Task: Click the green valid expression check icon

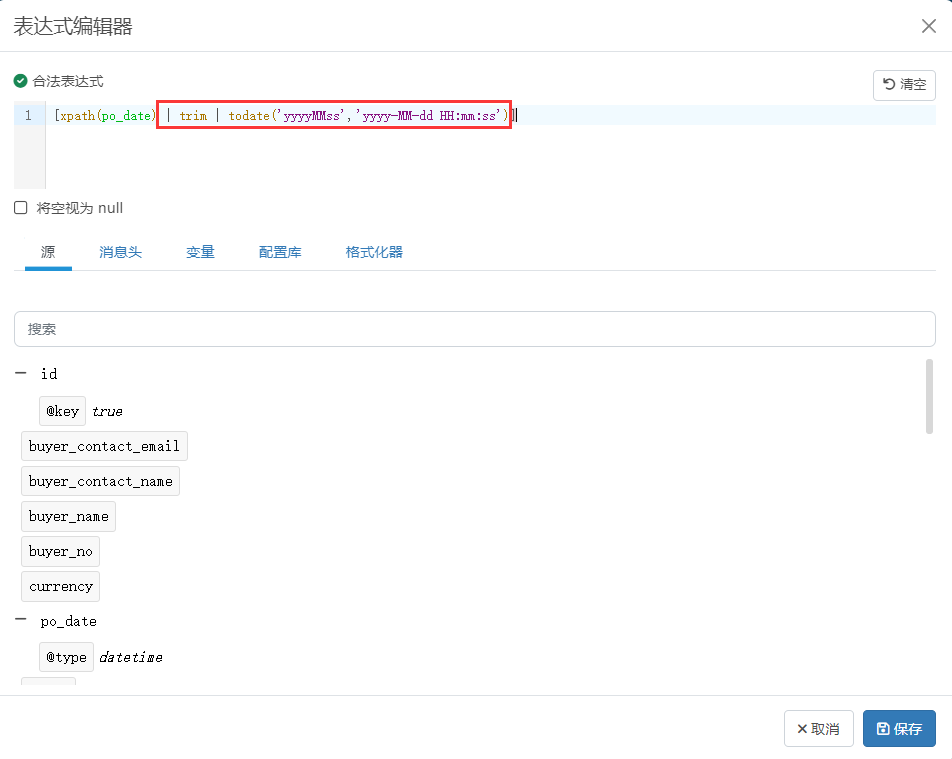Action: tap(20, 81)
